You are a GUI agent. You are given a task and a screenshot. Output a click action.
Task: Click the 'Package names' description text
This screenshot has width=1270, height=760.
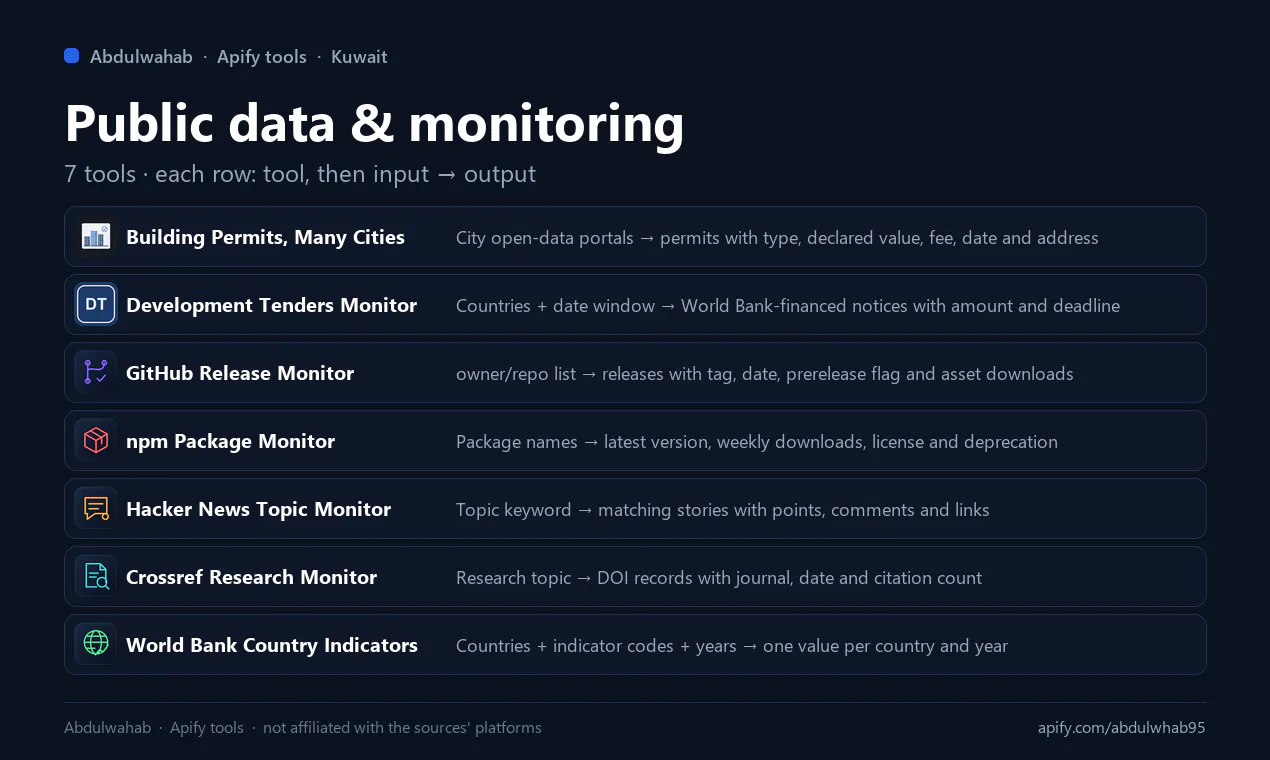point(757,442)
